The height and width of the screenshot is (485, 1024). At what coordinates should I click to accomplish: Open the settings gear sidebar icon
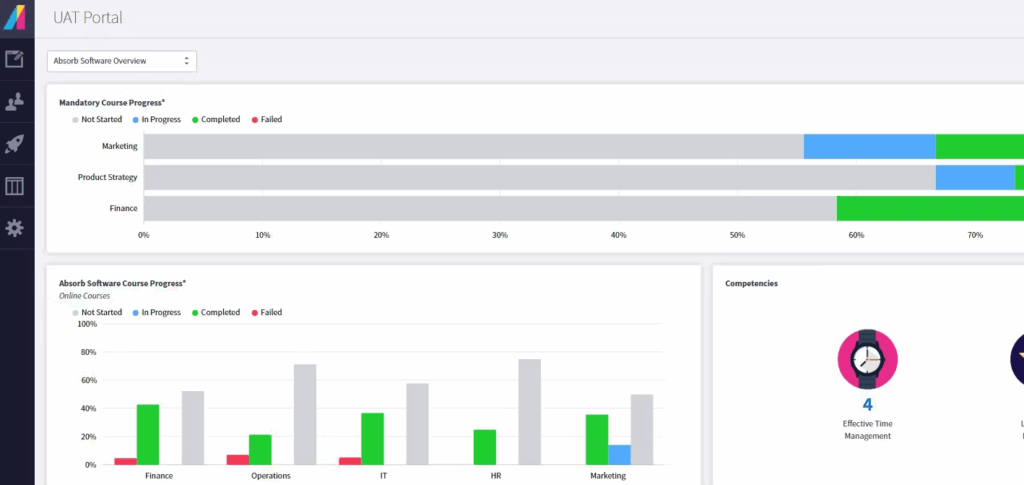click(14, 228)
